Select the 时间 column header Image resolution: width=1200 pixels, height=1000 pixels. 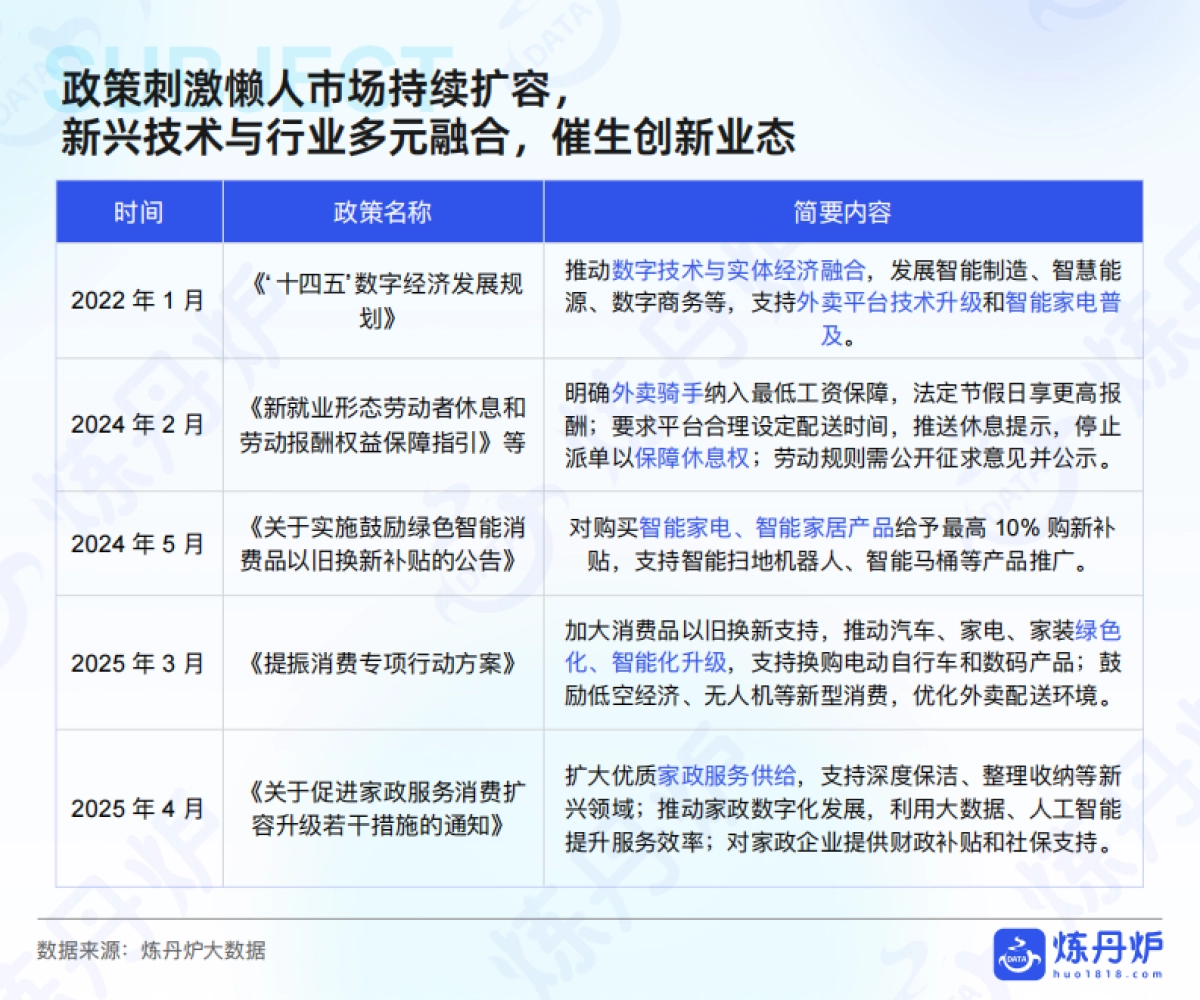pos(139,211)
